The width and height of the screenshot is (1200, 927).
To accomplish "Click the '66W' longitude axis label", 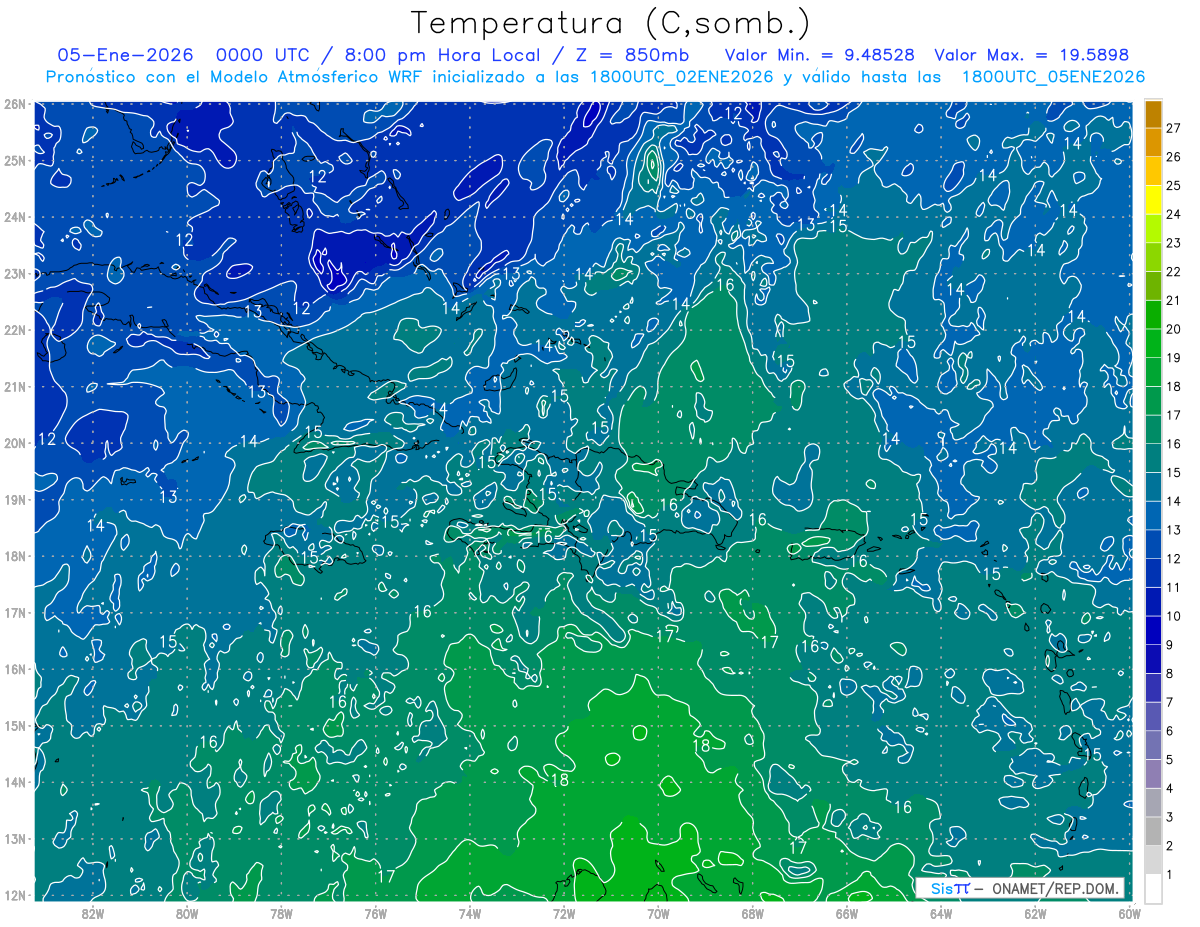I will (x=847, y=913).
